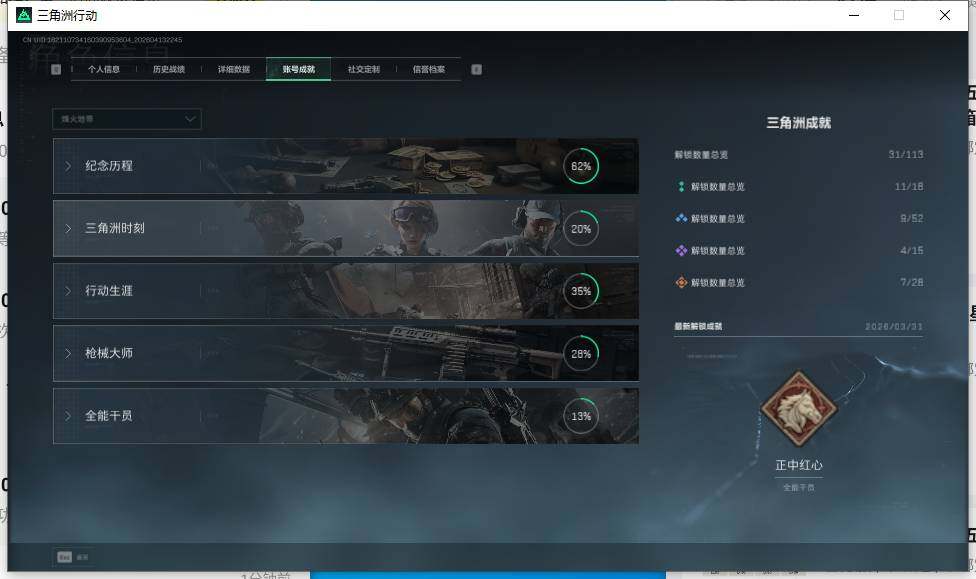Click the orange tier count 7/28

[x=912, y=282]
